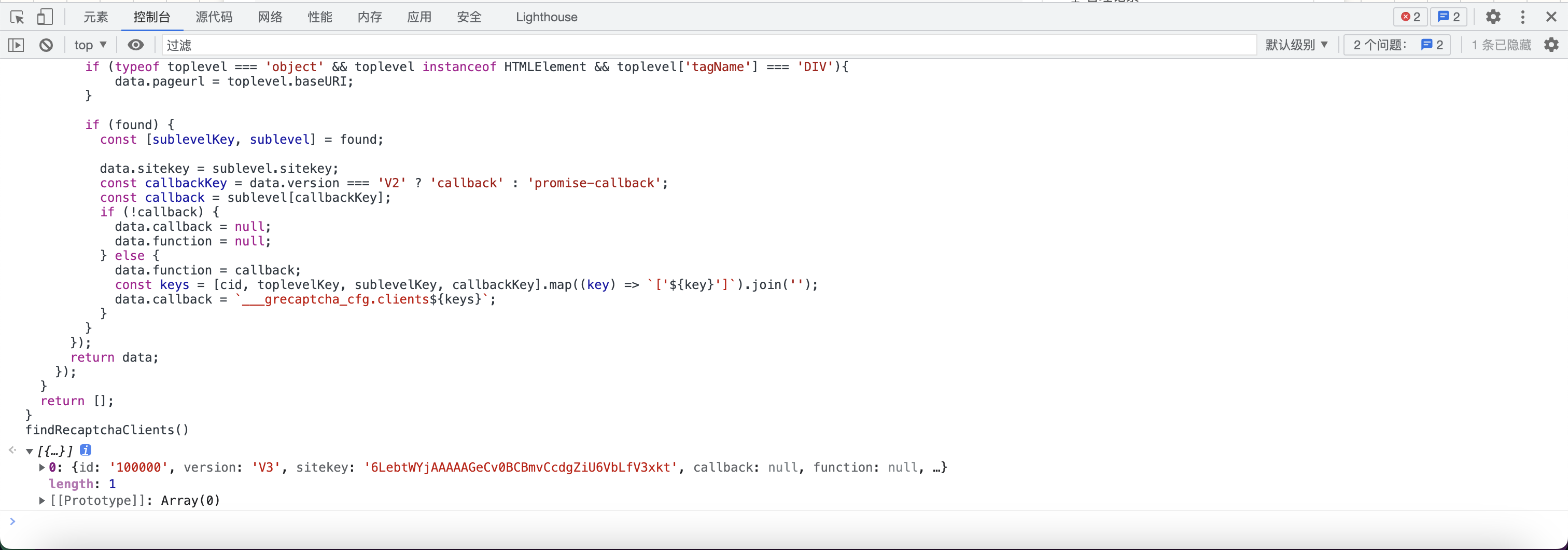Open the top context dropdown
The image size is (1568, 550).
coord(91,45)
